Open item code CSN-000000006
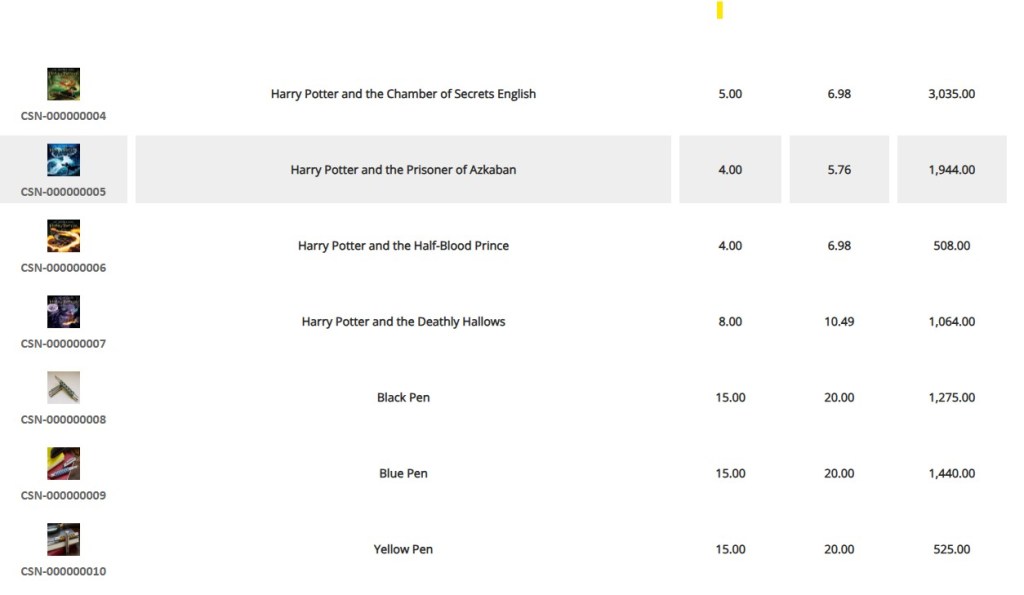This screenshot has width=1024, height=595. point(62,267)
